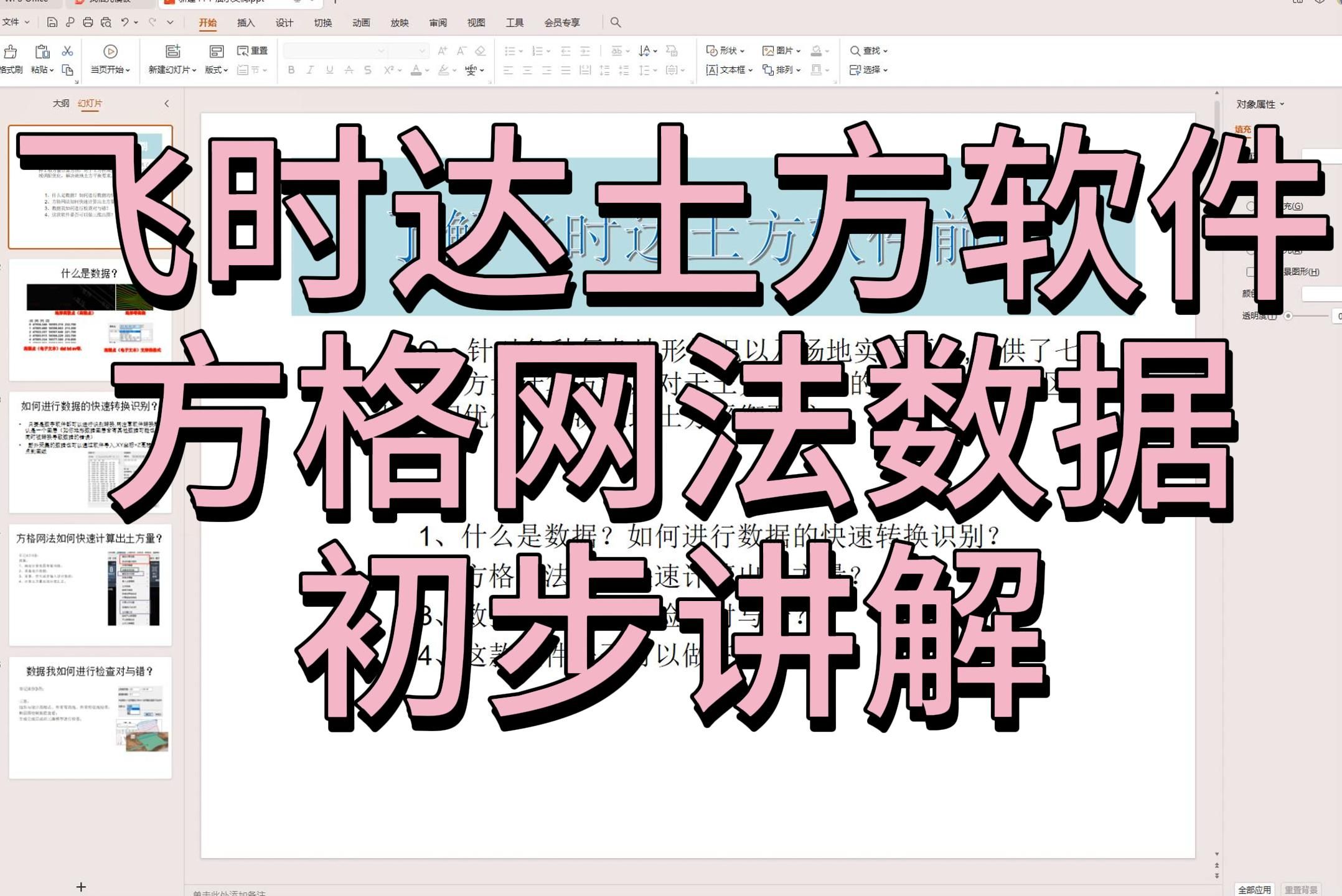
Task: Click the Increase Font Size icon
Action: click(x=443, y=51)
